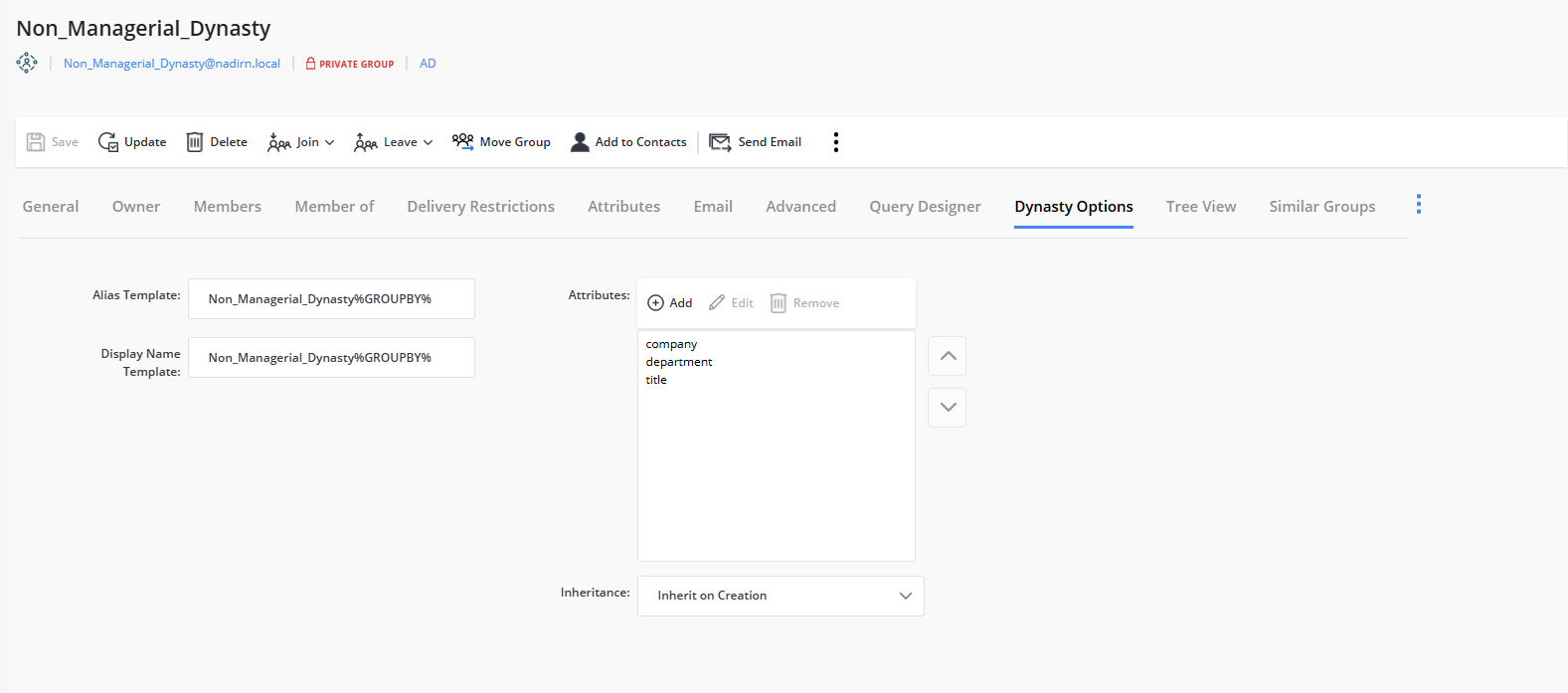Click the Alias Template input field
This screenshot has width=1568, height=693.
click(331, 299)
